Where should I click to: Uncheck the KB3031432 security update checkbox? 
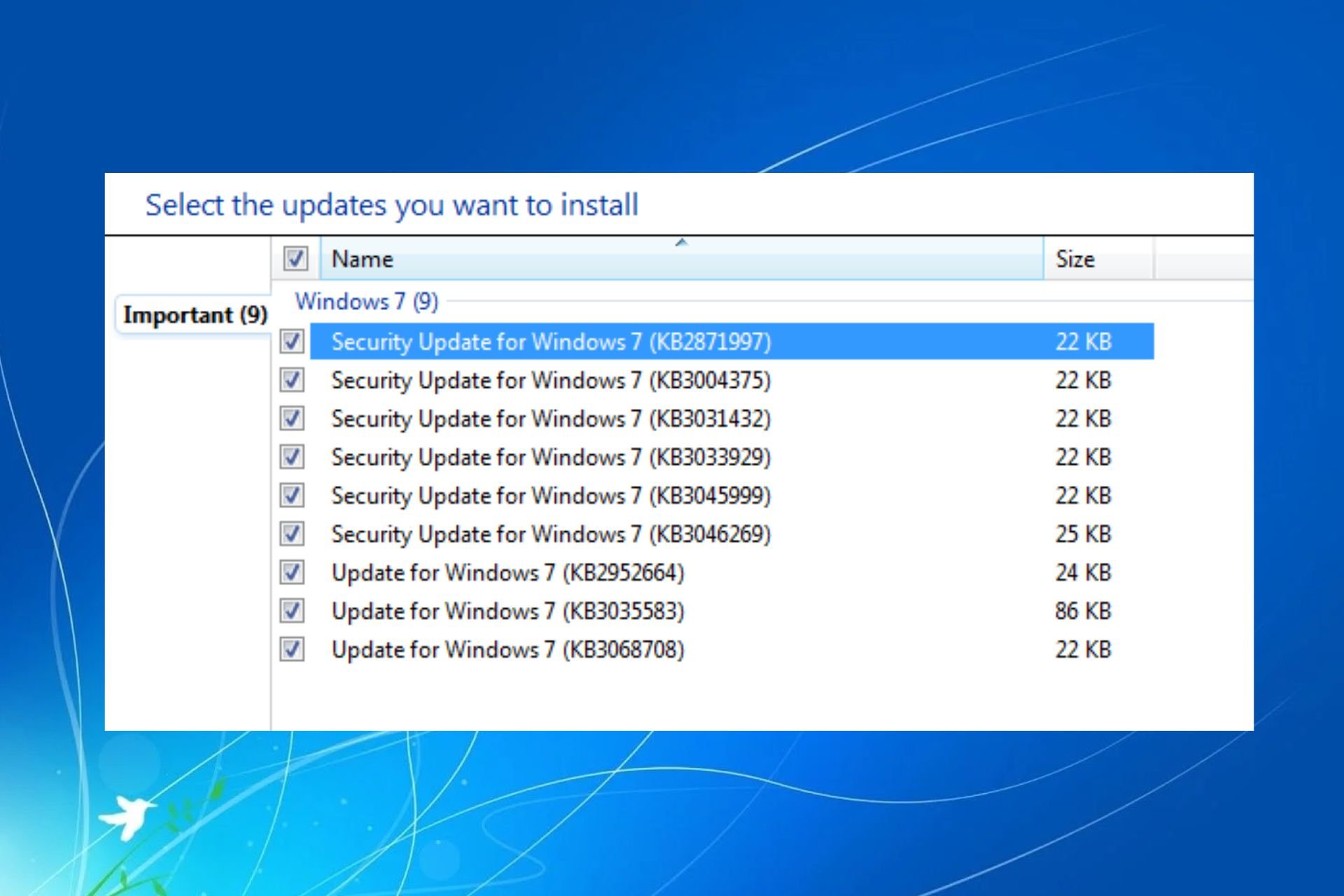292,419
